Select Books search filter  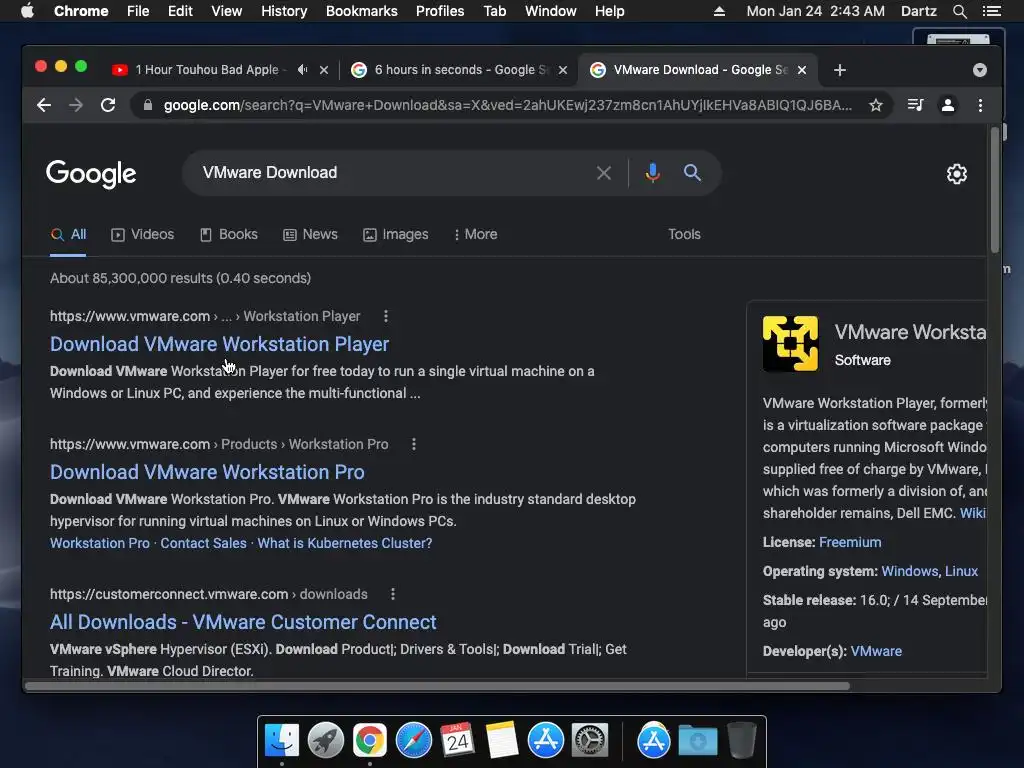click(229, 234)
